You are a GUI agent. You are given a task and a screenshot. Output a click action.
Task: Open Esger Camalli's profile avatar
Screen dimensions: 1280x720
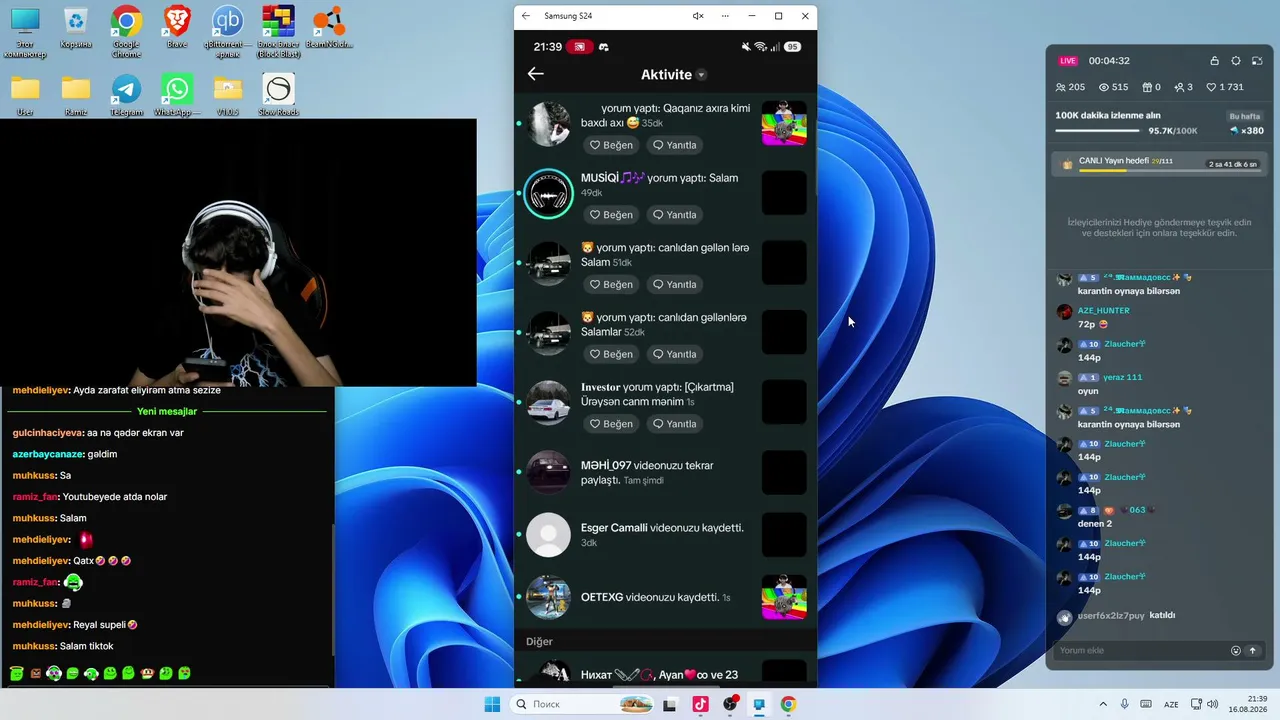point(548,535)
